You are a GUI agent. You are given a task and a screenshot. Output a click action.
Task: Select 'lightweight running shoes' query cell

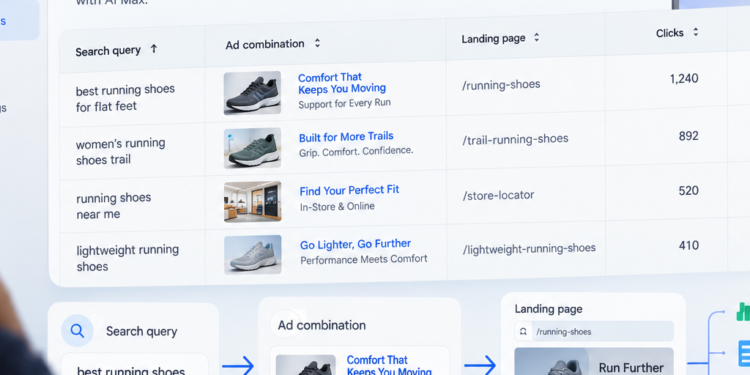pyautogui.click(x=128, y=258)
